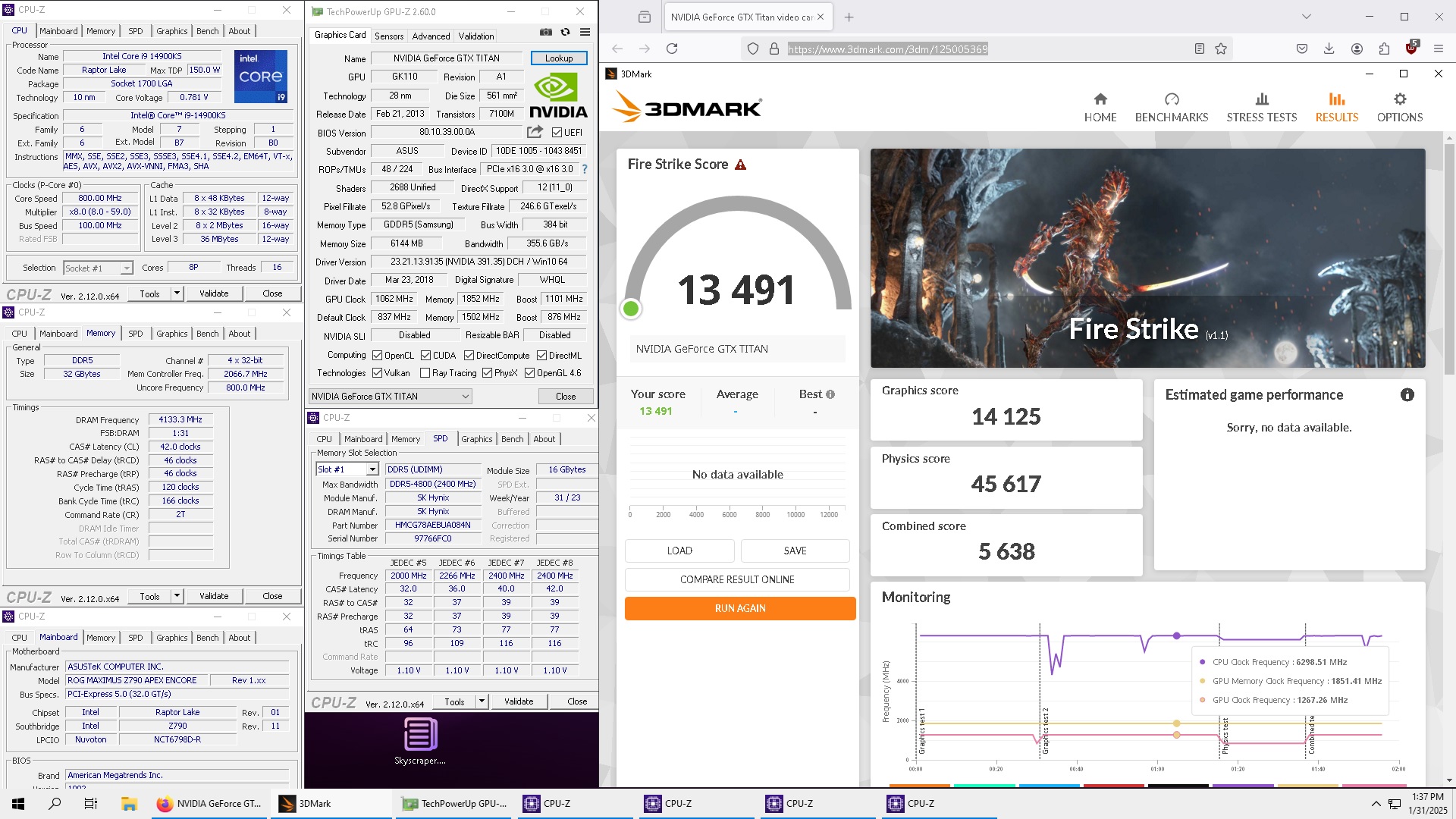
Task: Show hidden system tray icons
Action: coord(1376,804)
